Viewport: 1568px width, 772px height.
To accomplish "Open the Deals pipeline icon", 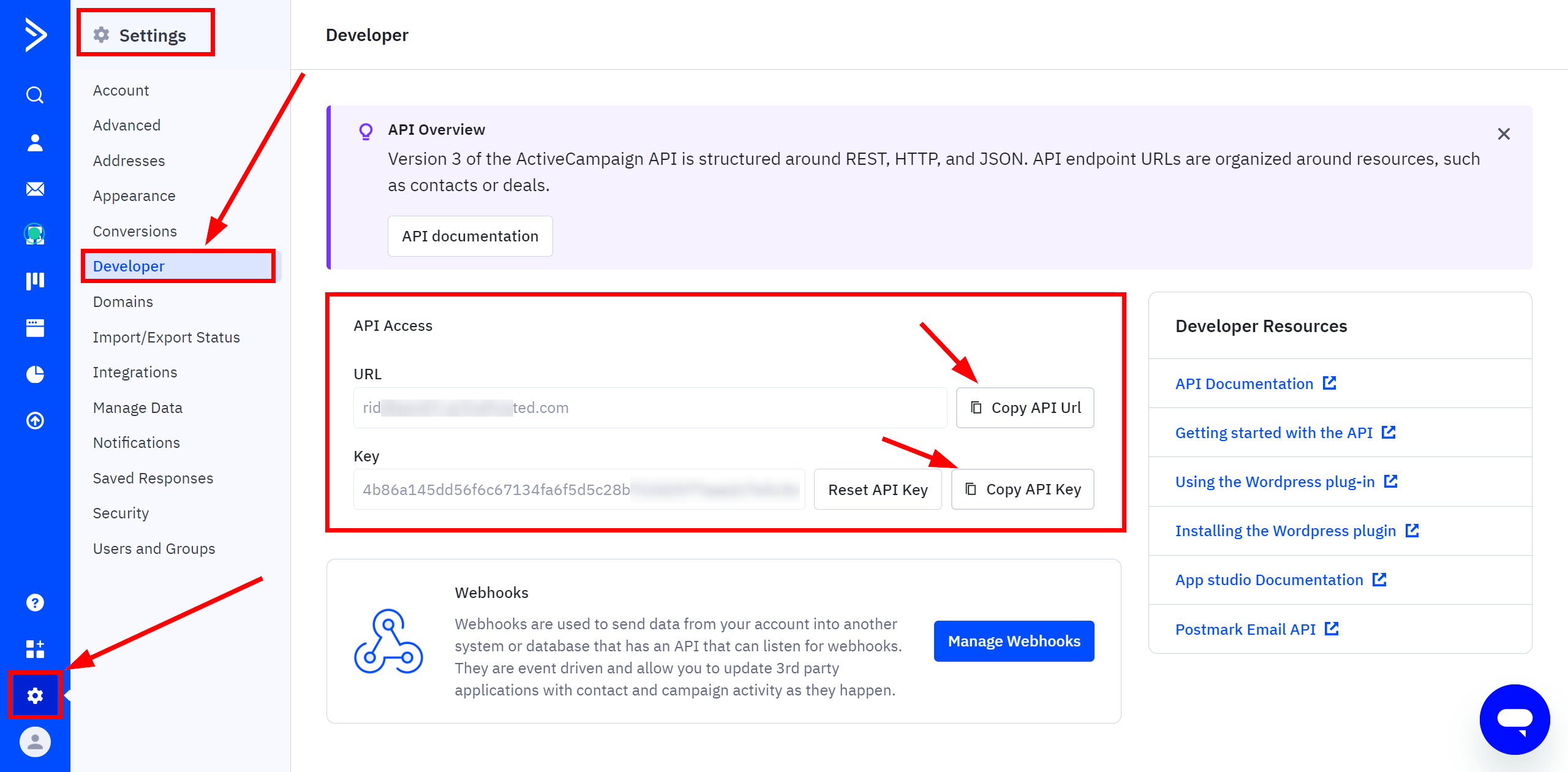I will (x=35, y=281).
